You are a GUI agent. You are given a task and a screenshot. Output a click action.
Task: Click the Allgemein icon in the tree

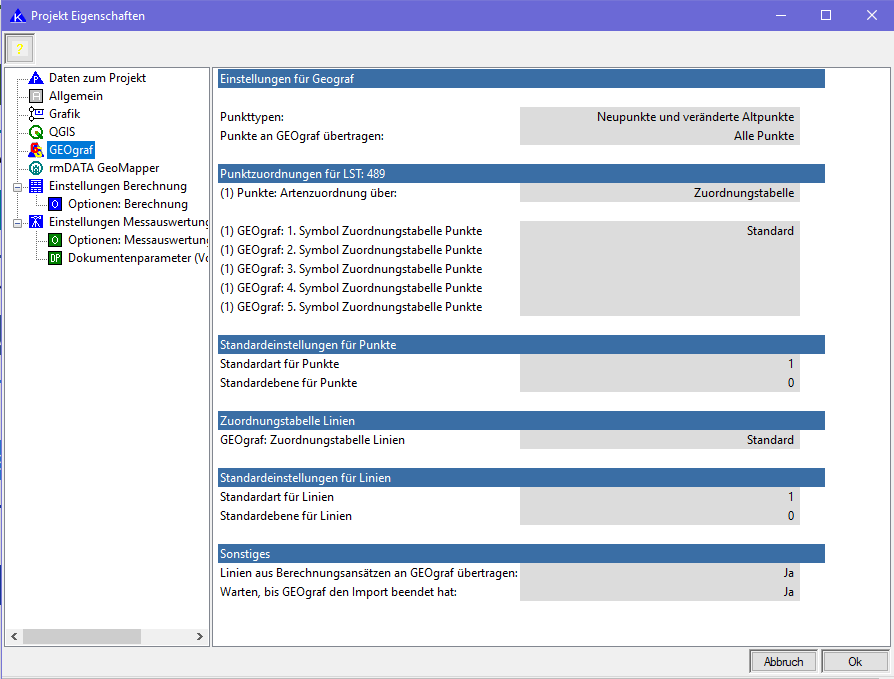[x=36, y=96]
